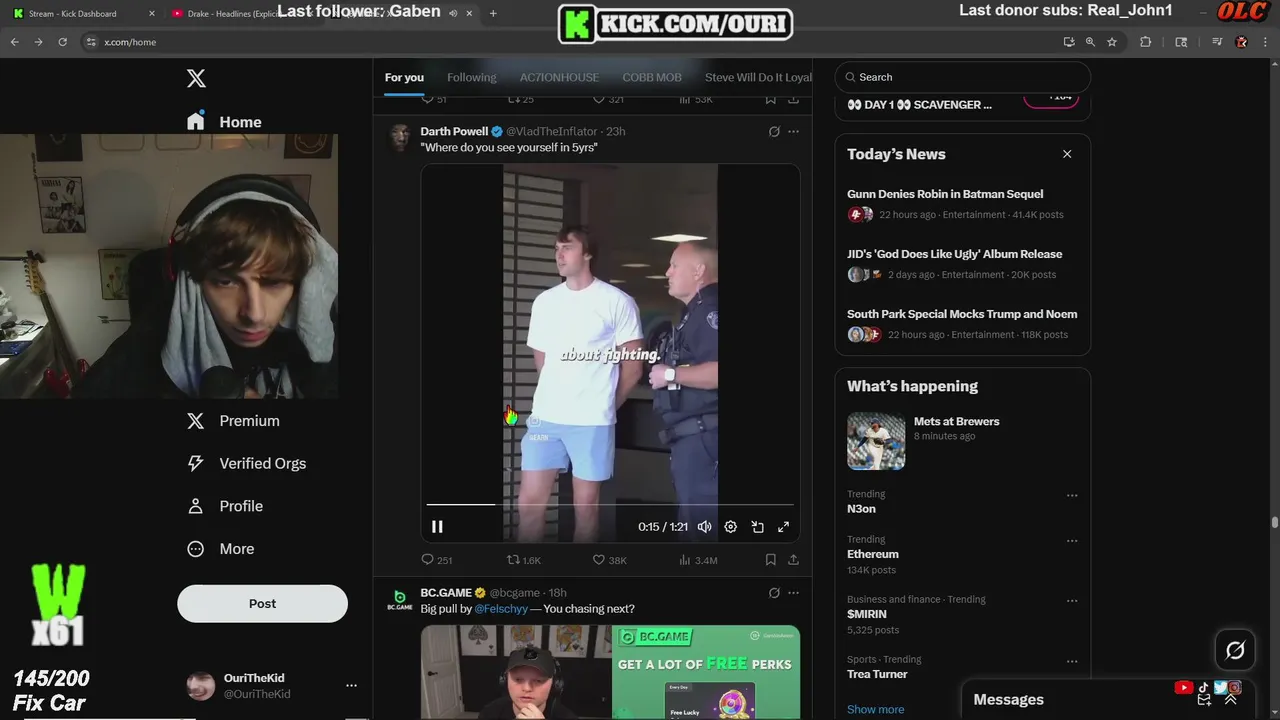The width and height of the screenshot is (1280, 720).
Task: Go back in the browser
Action: [14, 42]
